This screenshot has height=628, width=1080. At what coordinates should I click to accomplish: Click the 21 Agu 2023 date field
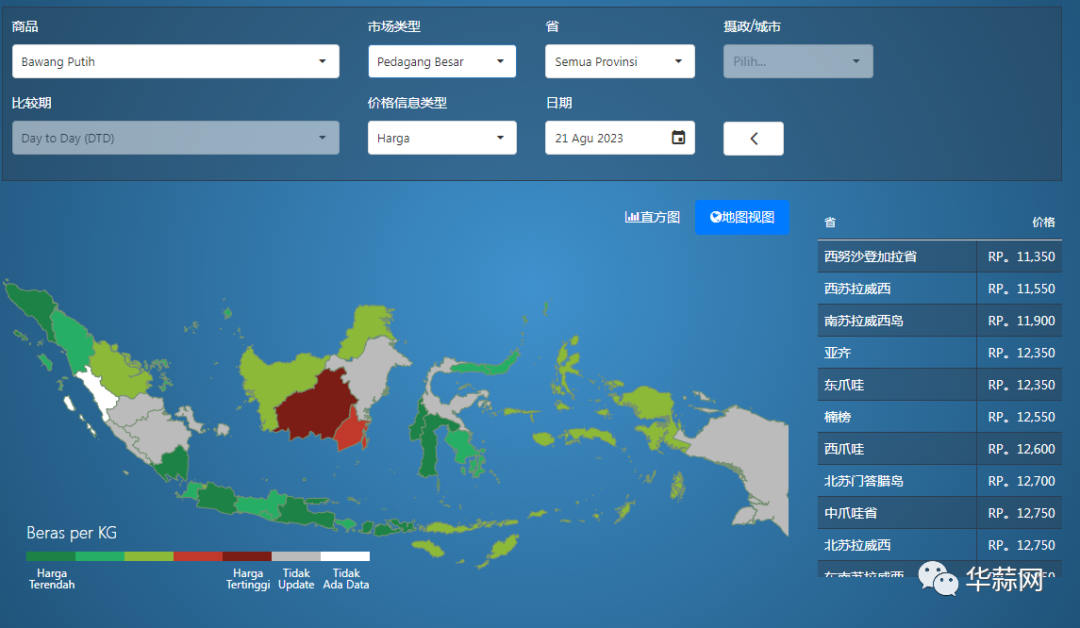pos(605,138)
